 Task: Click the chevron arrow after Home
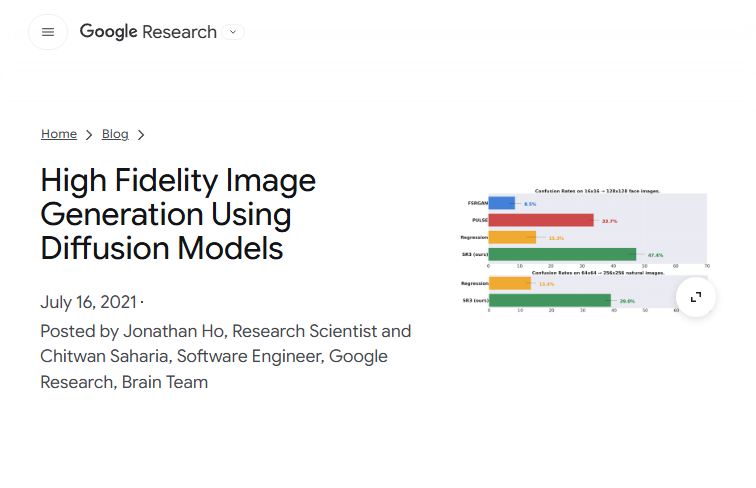89,135
